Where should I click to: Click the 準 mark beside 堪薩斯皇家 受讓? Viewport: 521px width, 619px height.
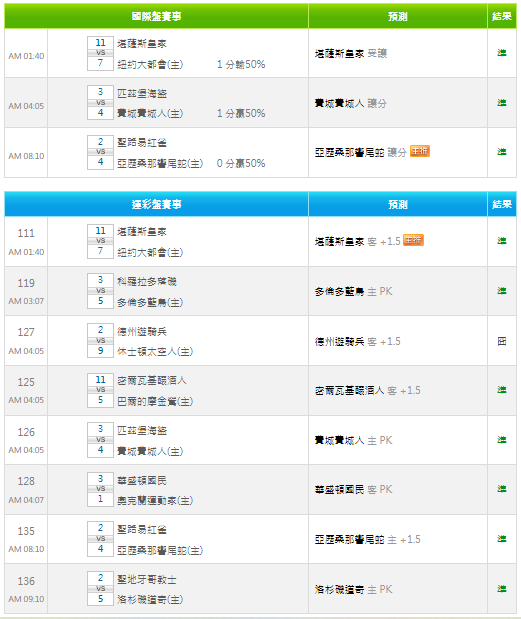pos(502,53)
